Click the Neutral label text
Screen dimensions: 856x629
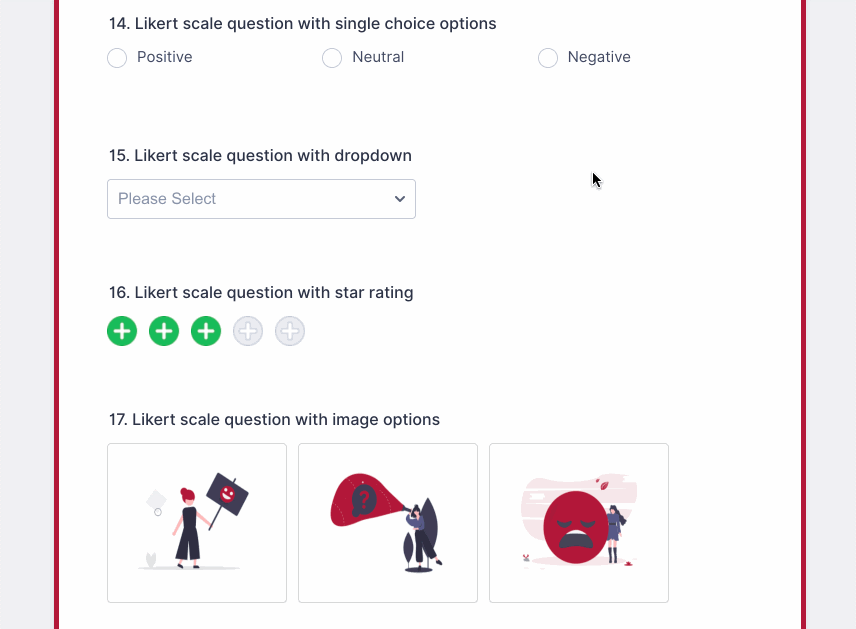point(378,57)
